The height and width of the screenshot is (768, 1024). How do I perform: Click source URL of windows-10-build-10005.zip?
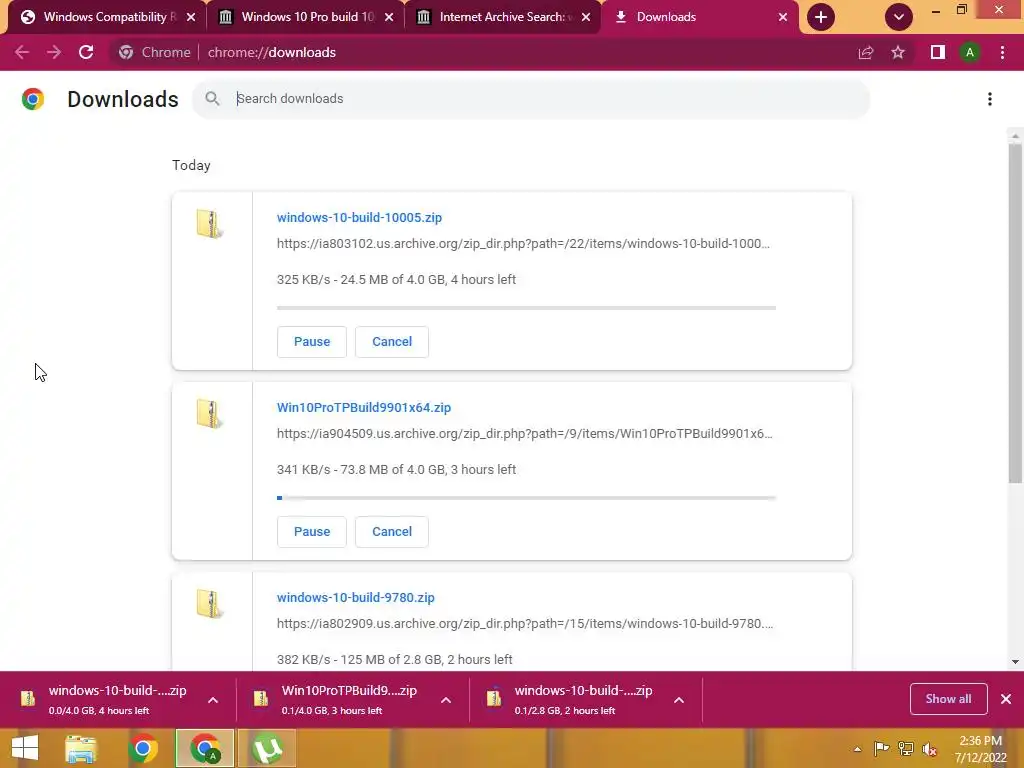(523, 244)
